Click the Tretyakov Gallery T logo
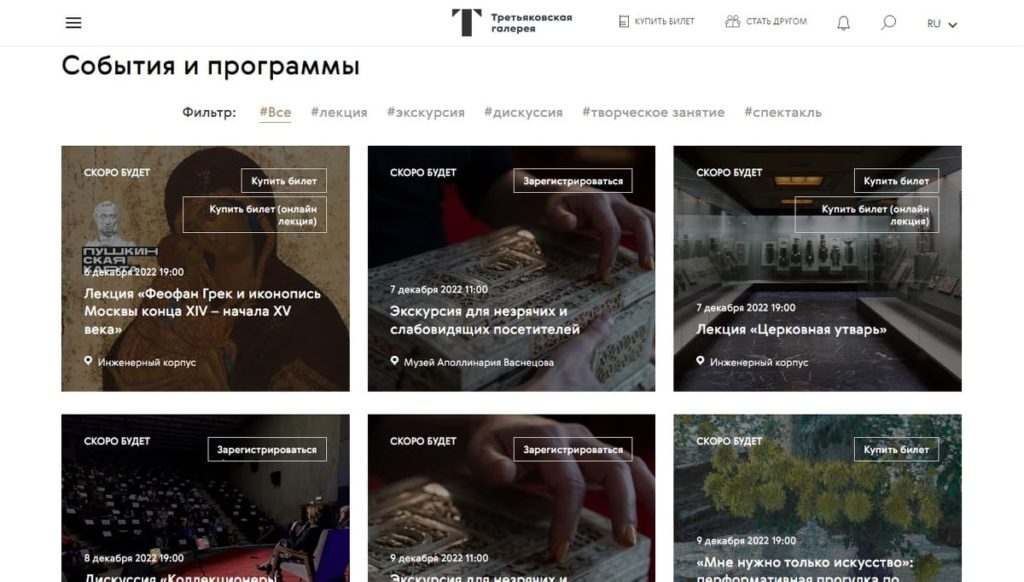Viewport: 1024px width, 582px height. pos(466,22)
